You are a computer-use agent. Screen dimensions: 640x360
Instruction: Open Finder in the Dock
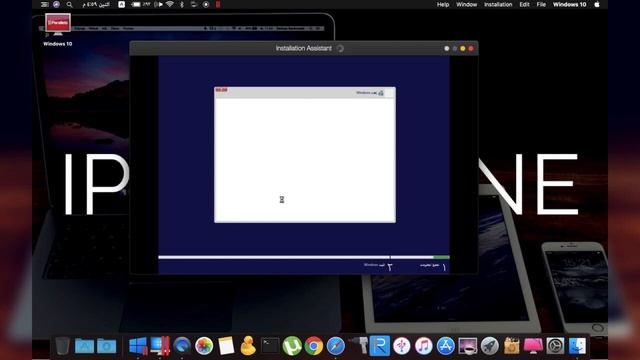(x=578, y=346)
